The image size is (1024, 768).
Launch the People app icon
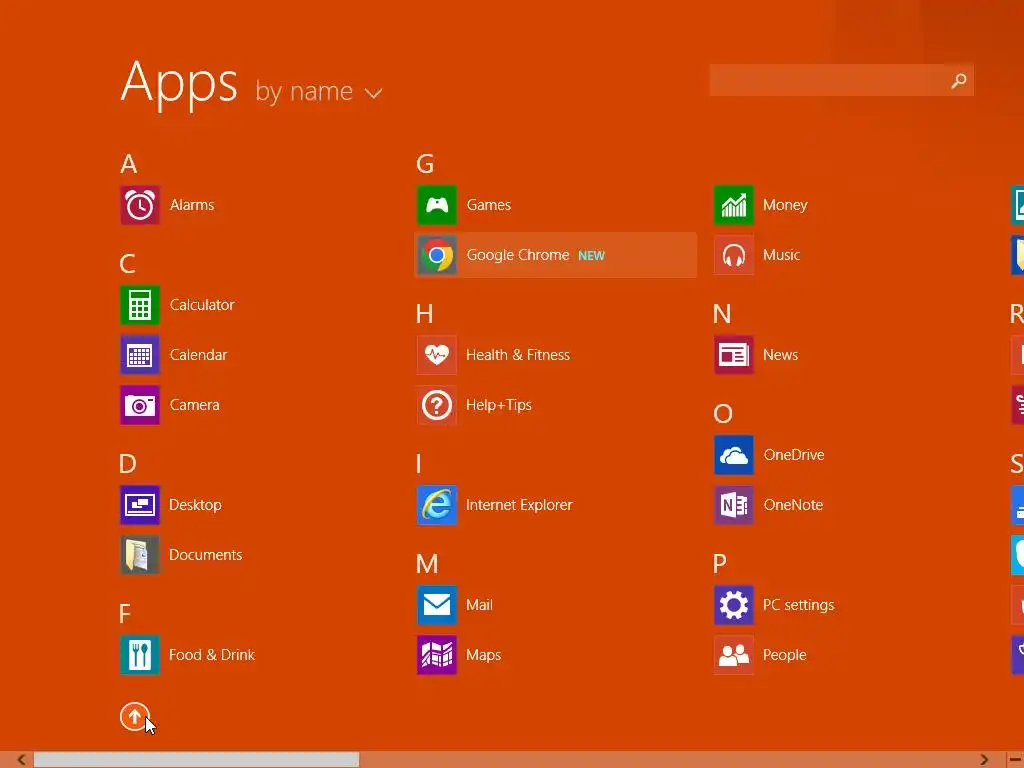click(x=734, y=655)
